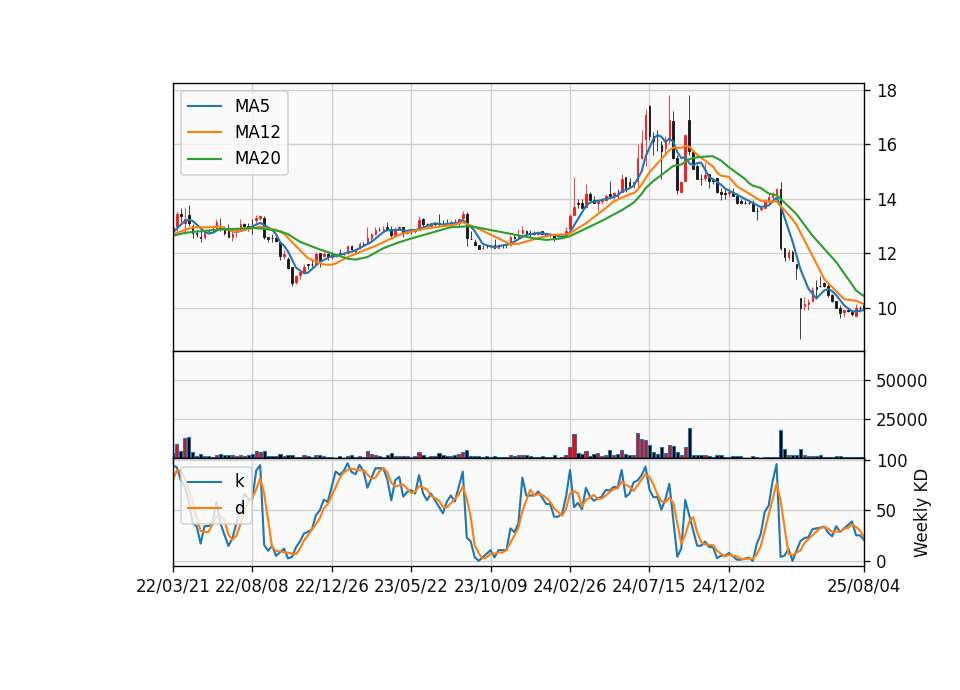Click the 22/08/08 date axis label
Viewport: 960px width, 690px height.
pyautogui.click(x=252, y=586)
